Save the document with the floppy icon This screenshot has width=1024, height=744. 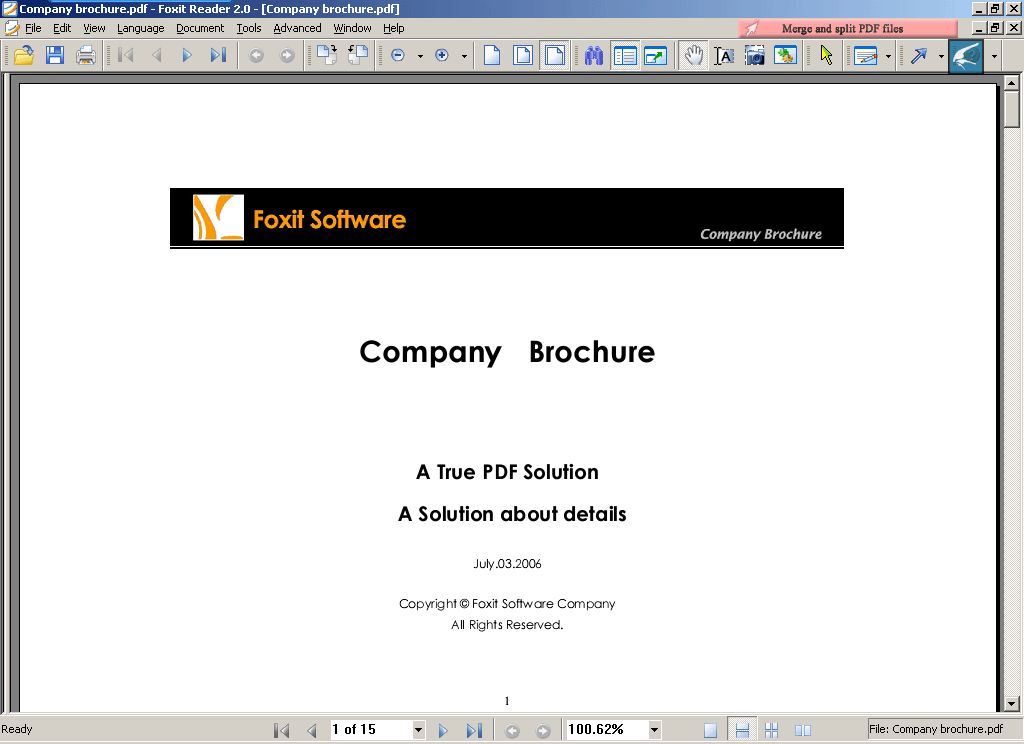pyautogui.click(x=55, y=56)
